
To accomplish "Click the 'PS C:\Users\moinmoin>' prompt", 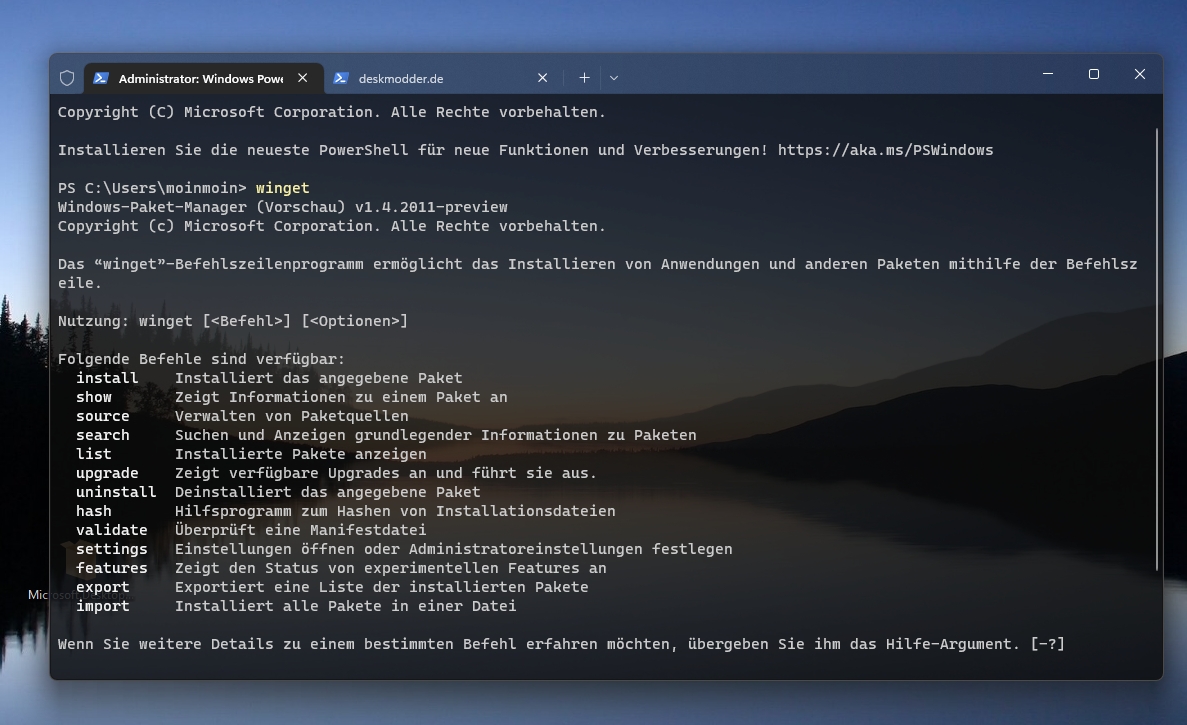I will pos(152,188).
